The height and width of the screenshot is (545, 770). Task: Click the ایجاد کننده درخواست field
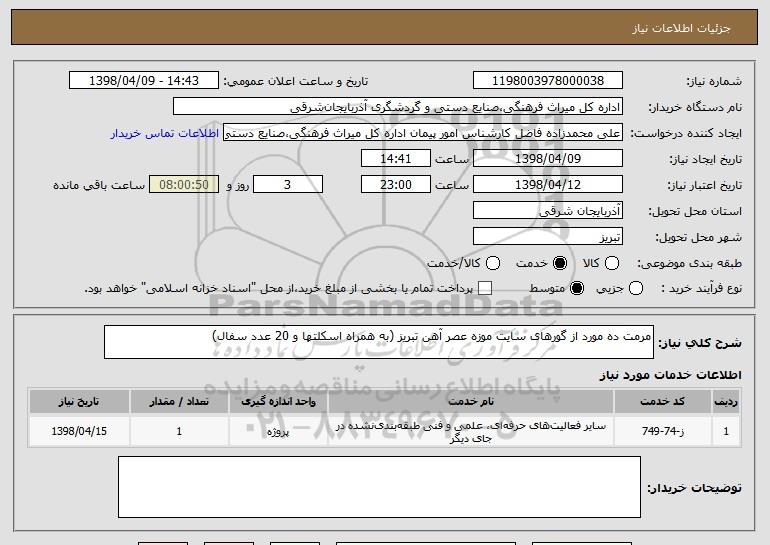(x=423, y=133)
